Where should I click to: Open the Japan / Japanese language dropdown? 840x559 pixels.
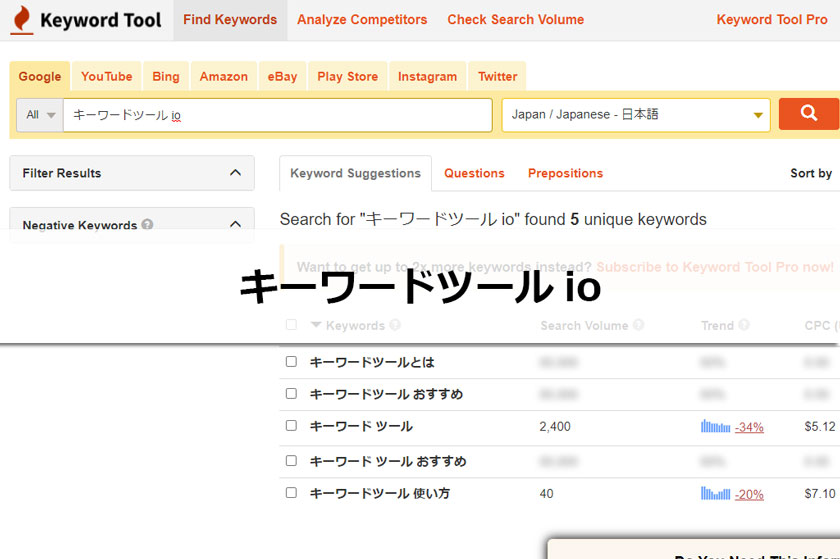coord(636,115)
